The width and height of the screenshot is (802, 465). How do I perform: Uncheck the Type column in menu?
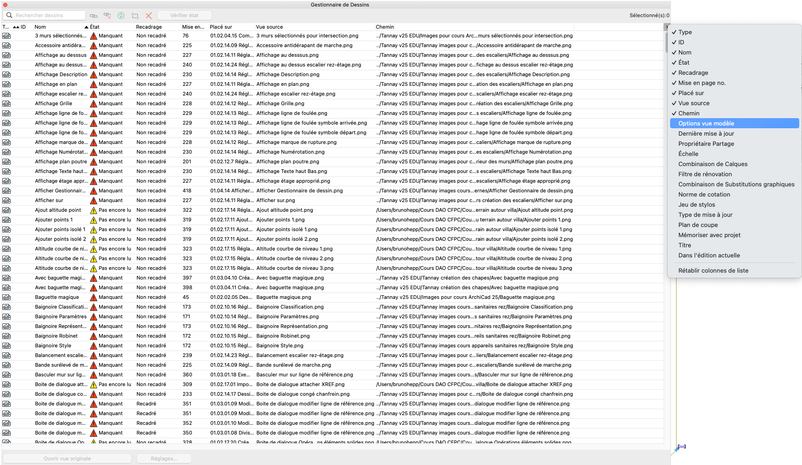click(734, 32)
